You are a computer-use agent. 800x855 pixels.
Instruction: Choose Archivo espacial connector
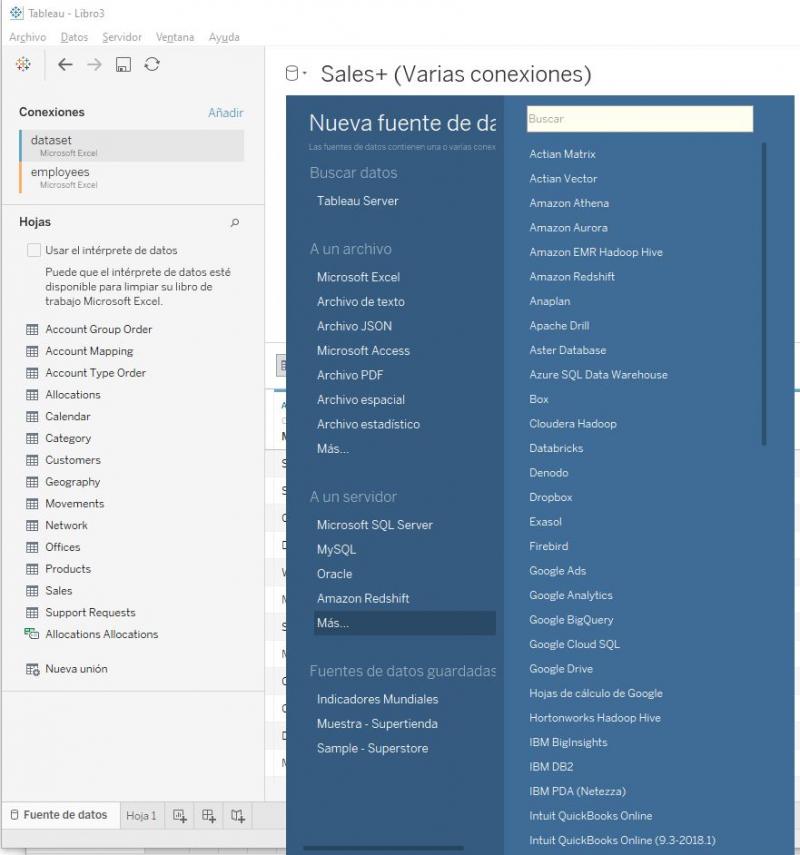pos(361,400)
